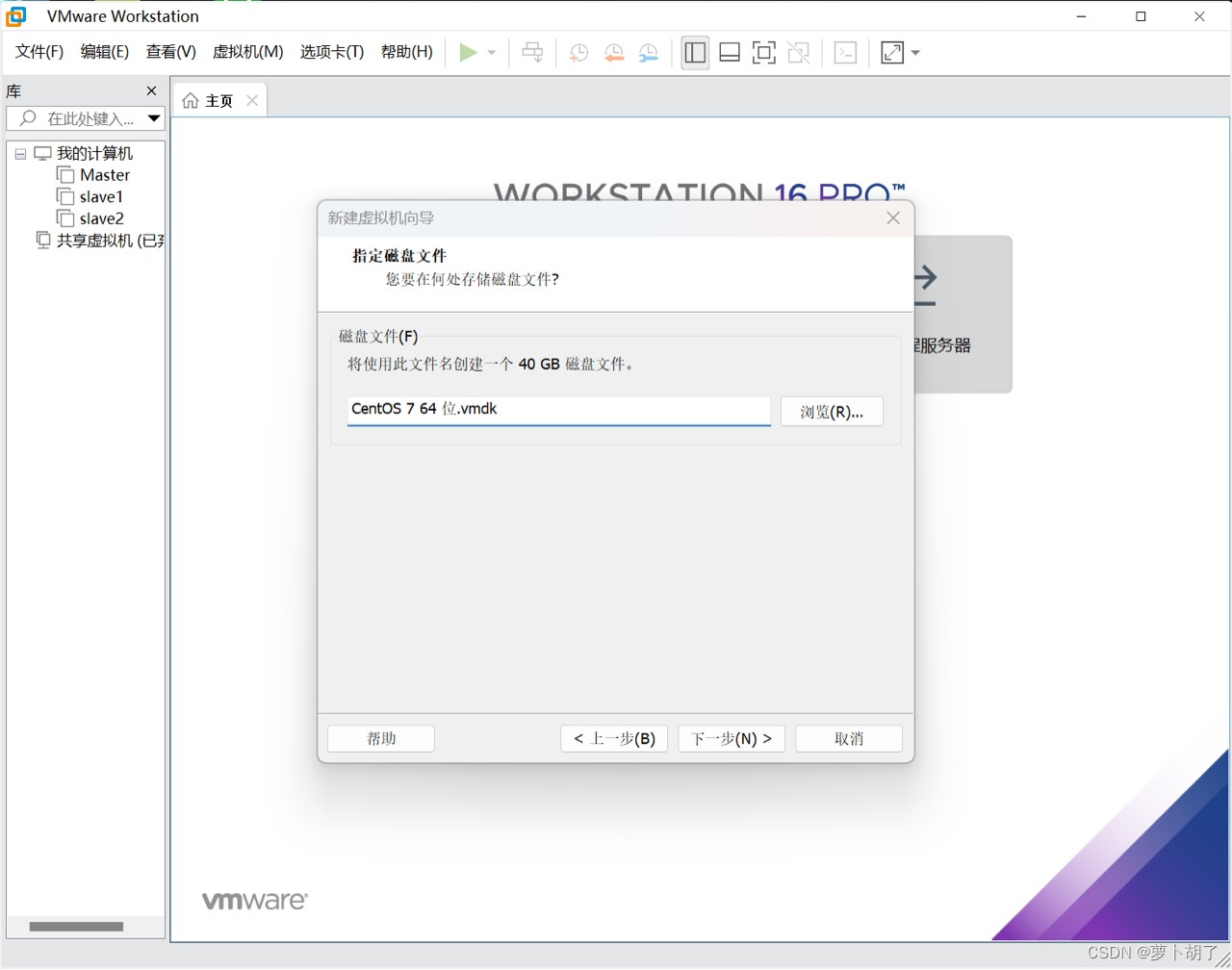Open the snapshot manager wrench icon
1232x970 pixels.
pyautogui.click(x=649, y=53)
